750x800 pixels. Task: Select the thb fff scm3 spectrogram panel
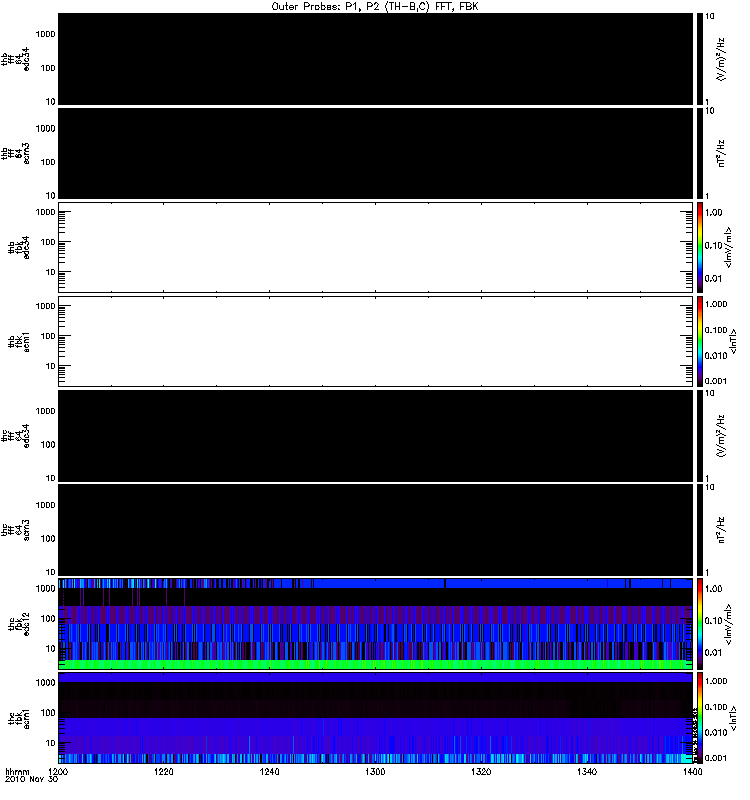(375, 154)
